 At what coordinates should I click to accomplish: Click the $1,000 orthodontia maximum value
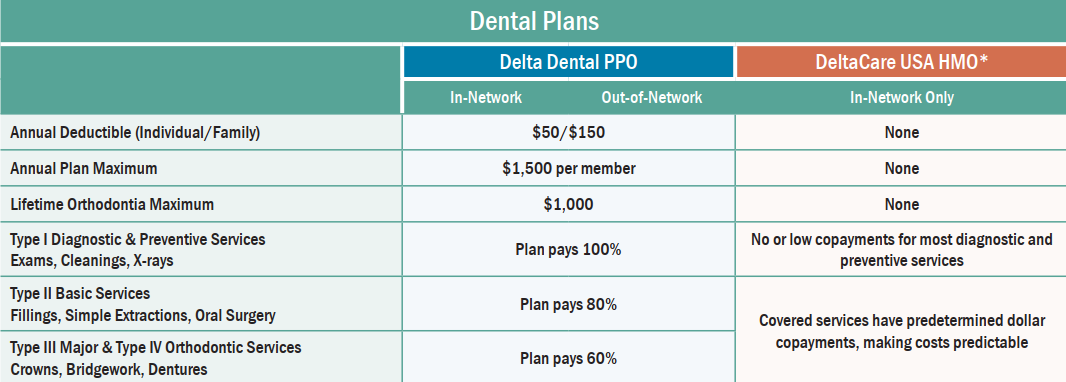pyautogui.click(x=568, y=204)
